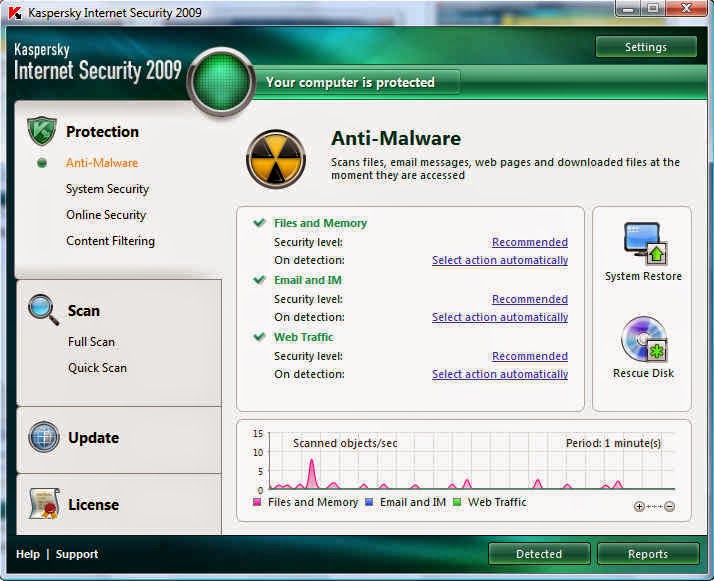
Task: Change Email and IM on-detection action
Action: 500,317
